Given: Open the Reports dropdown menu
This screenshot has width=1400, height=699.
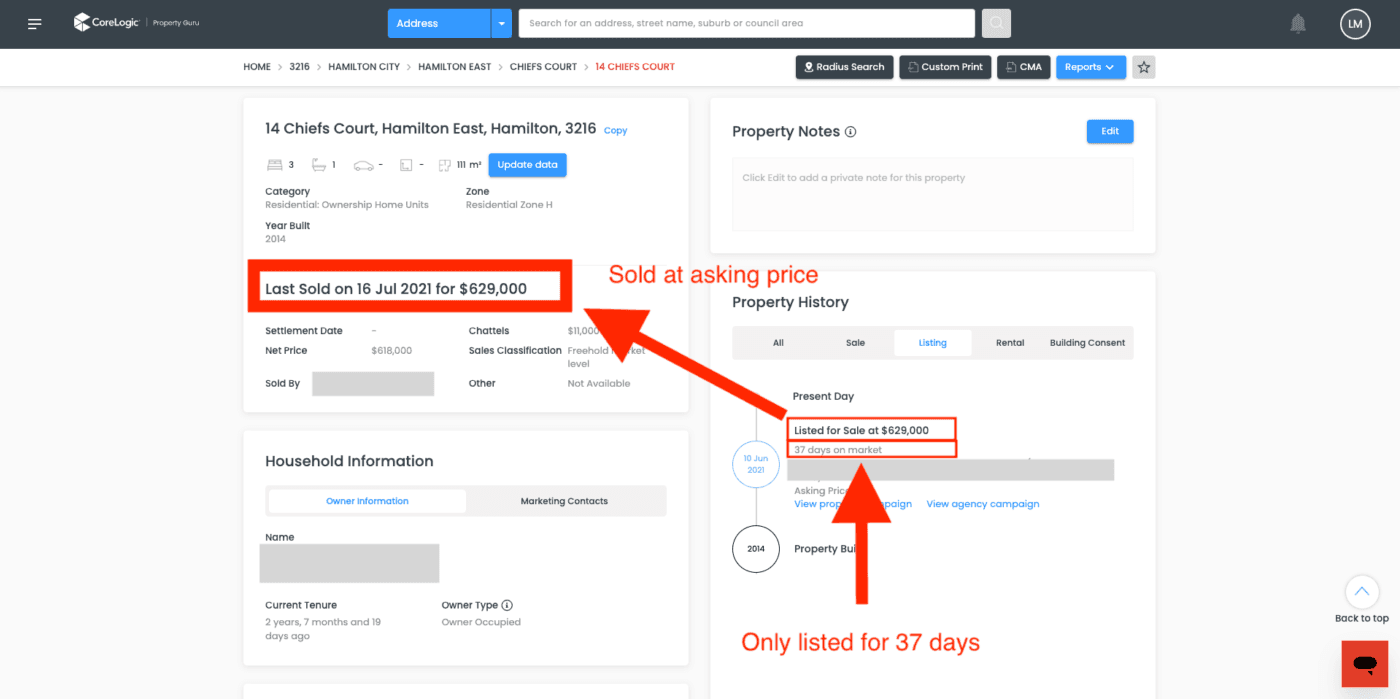Looking at the screenshot, I should [x=1090, y=67].
